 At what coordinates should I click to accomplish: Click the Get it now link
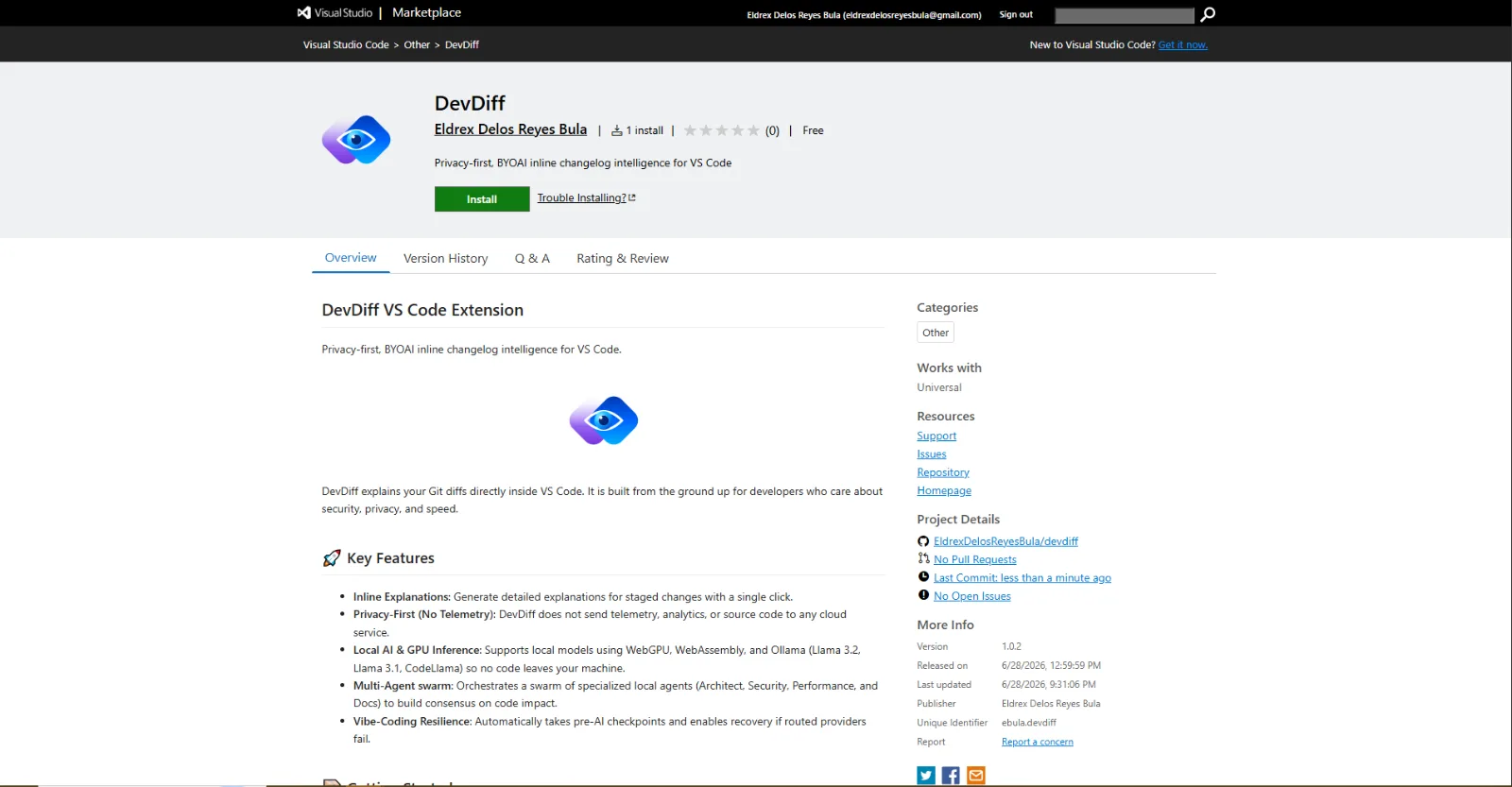coord(1183,44)
